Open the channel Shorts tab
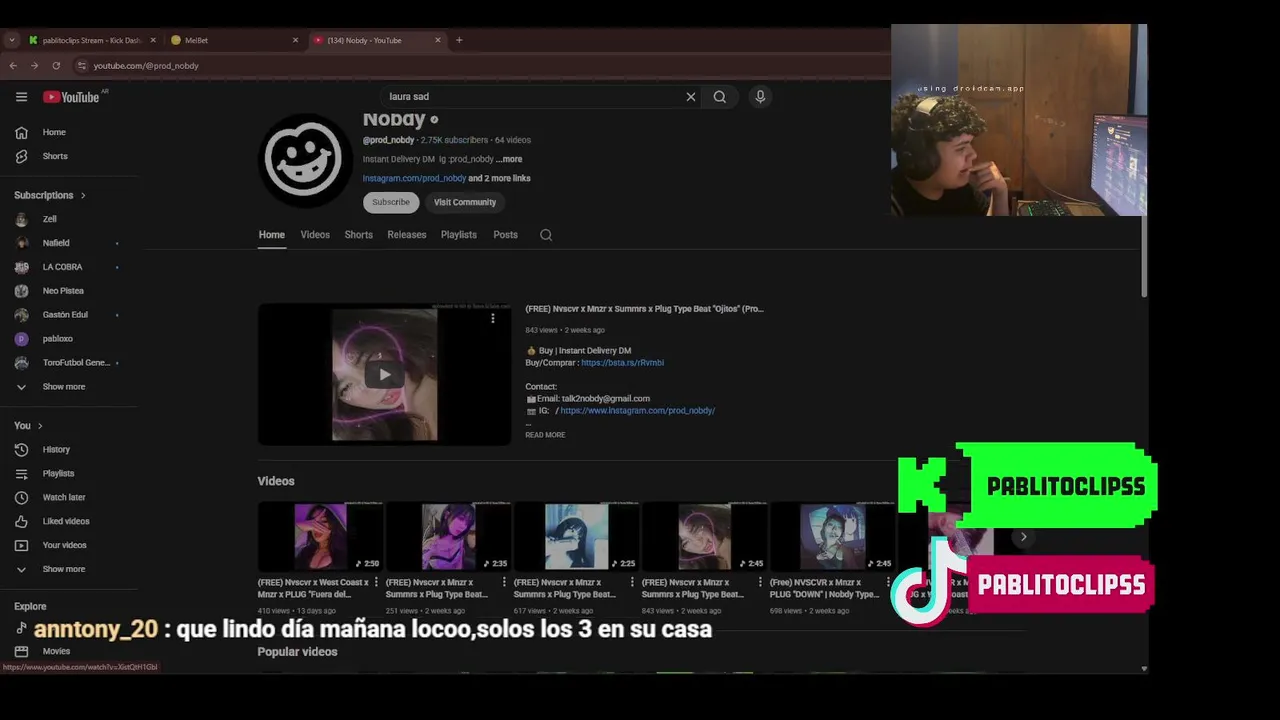 [x=358, y=235]
